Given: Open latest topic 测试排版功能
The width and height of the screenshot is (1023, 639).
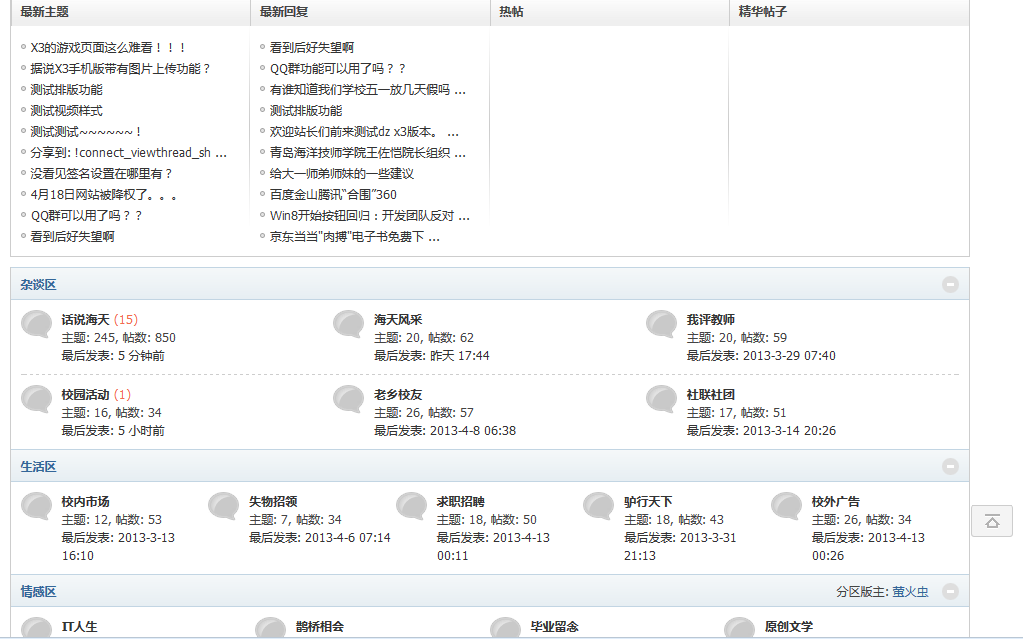Looking at the screenshot, I should click(67, 90).
